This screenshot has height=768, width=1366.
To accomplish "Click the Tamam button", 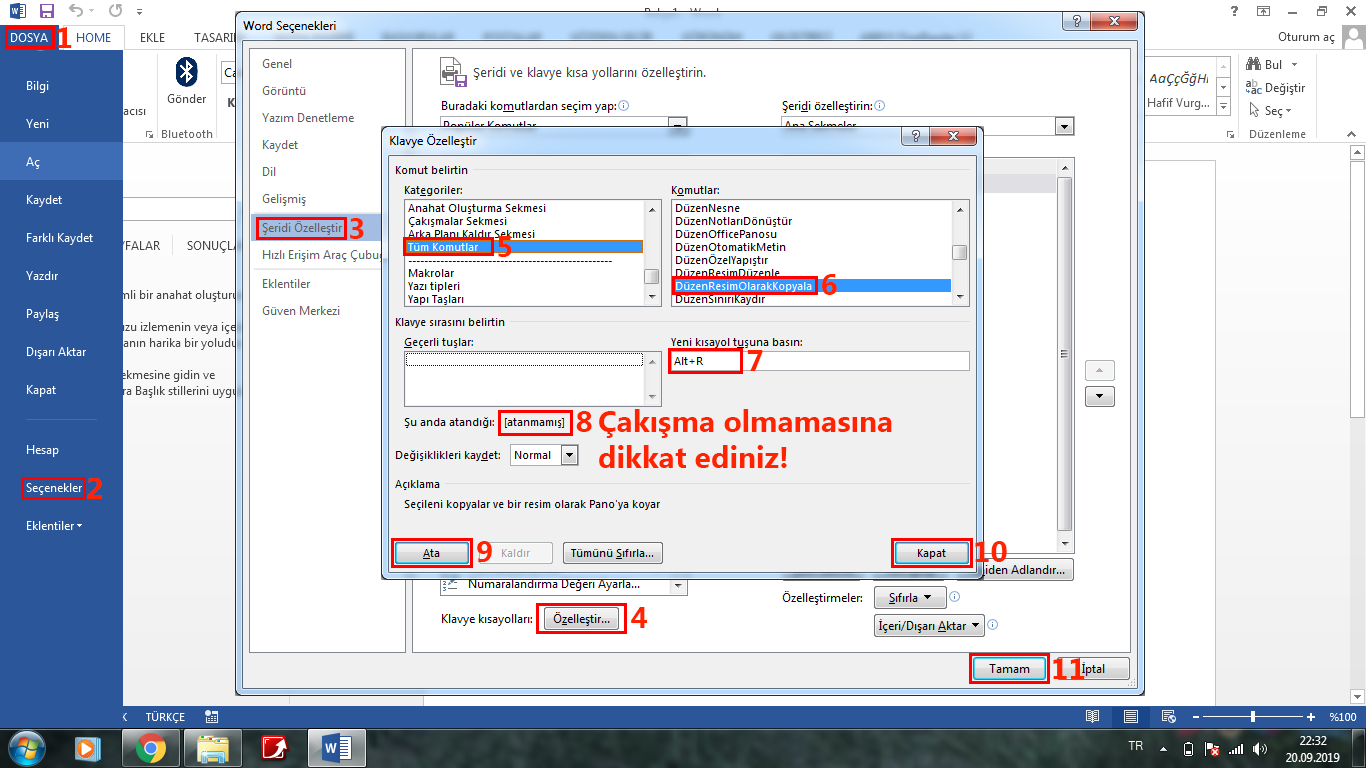I will (1009, 669).
